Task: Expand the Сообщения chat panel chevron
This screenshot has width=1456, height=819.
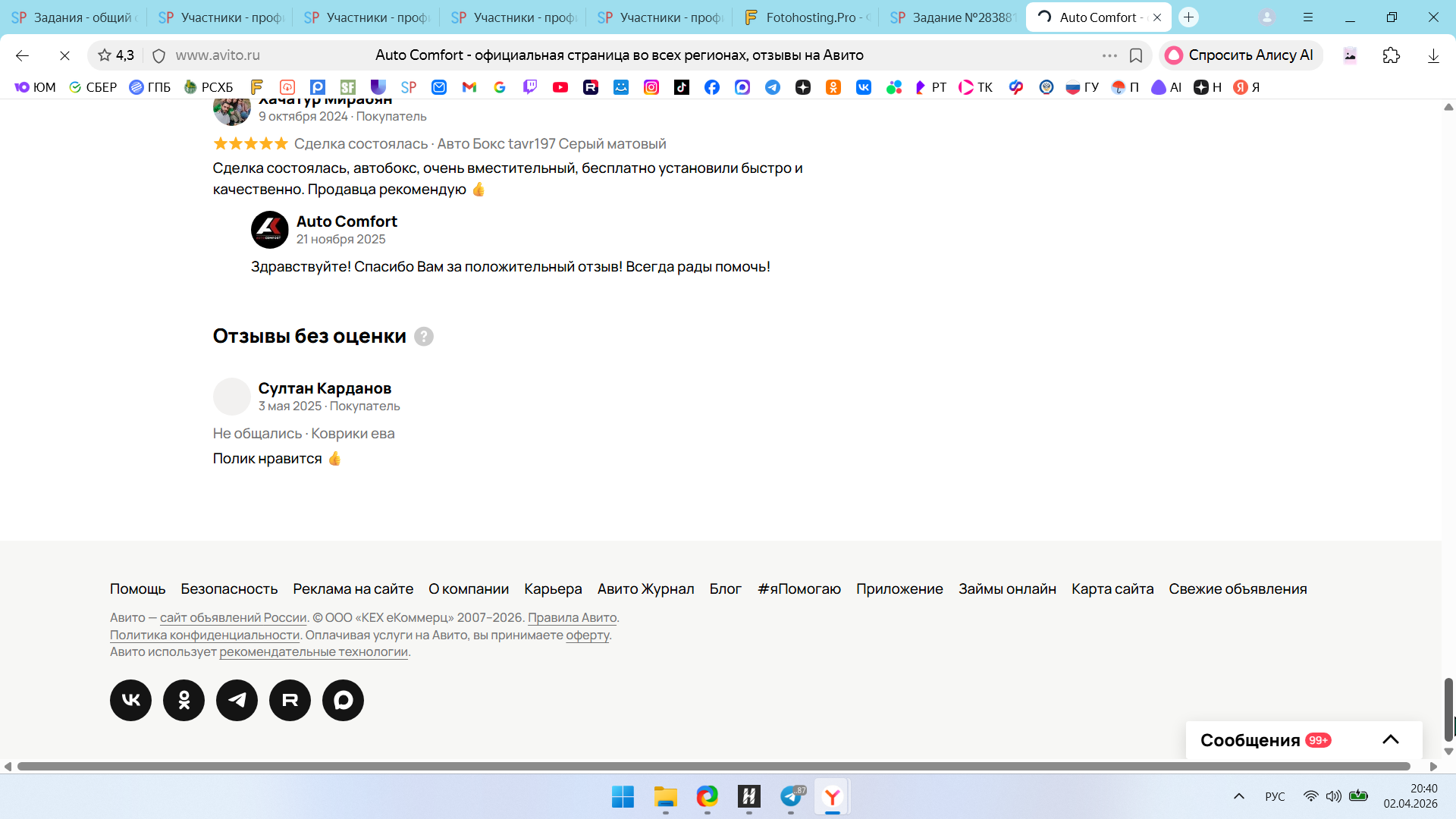Action: 1390,740
